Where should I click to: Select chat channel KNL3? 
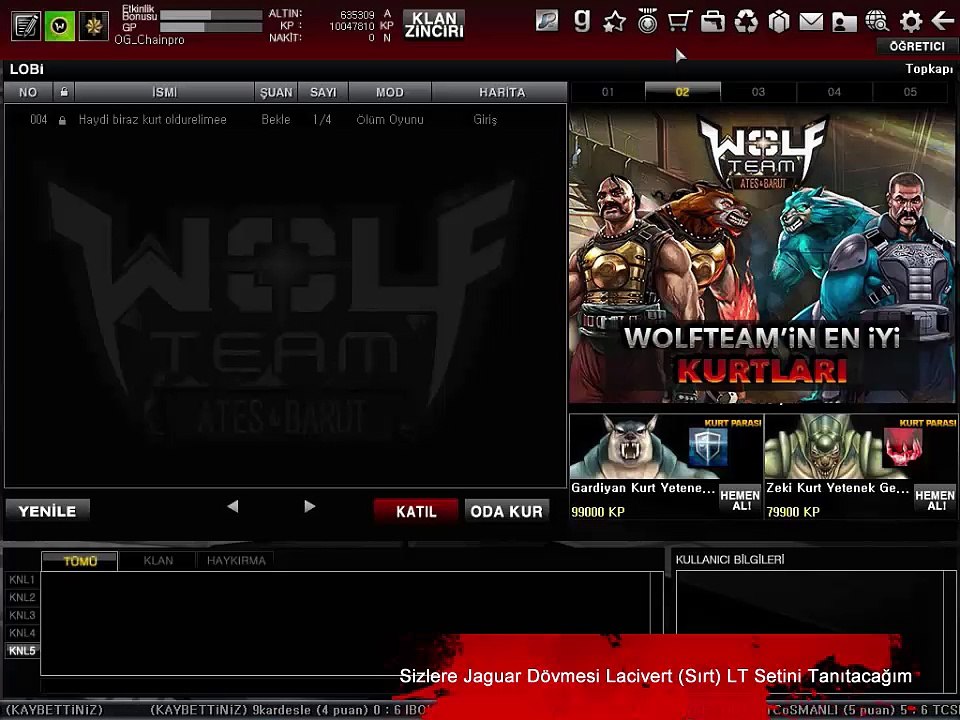pyautogui.click(x=22, y=615)
